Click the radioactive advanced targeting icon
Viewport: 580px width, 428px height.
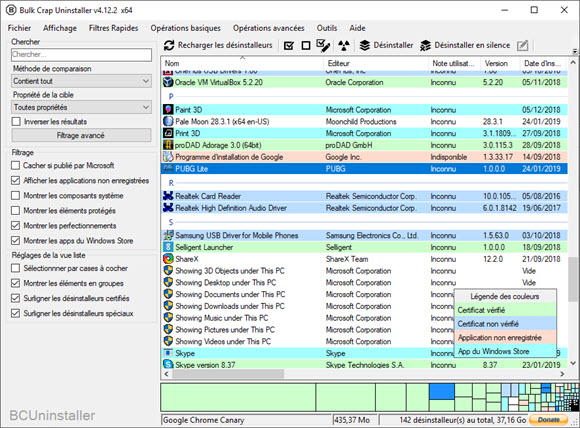[344, 46]
